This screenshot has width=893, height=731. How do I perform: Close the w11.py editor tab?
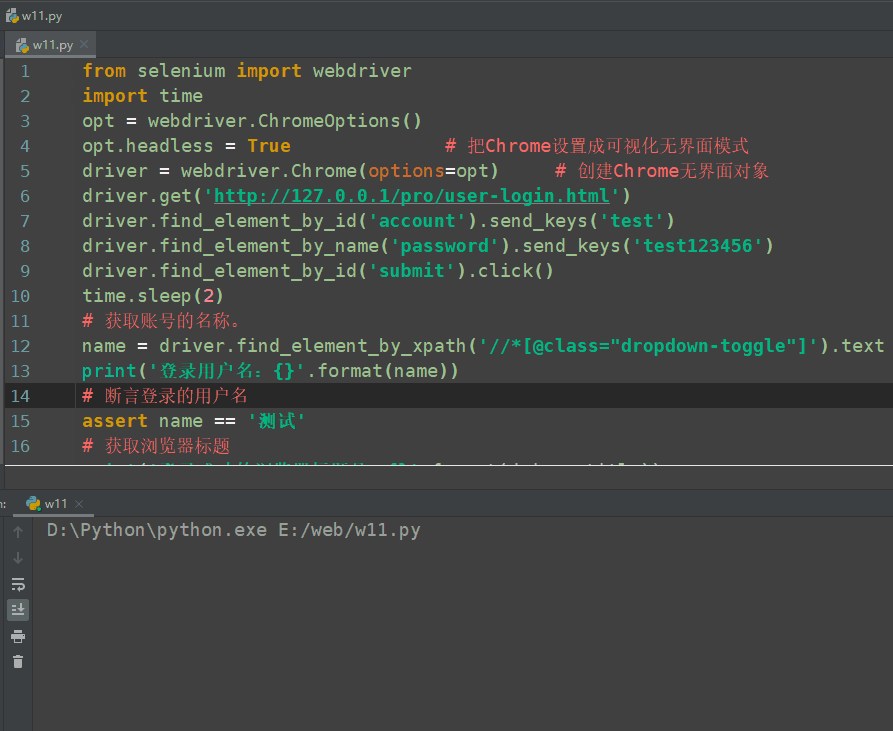(x=85, y=44)
